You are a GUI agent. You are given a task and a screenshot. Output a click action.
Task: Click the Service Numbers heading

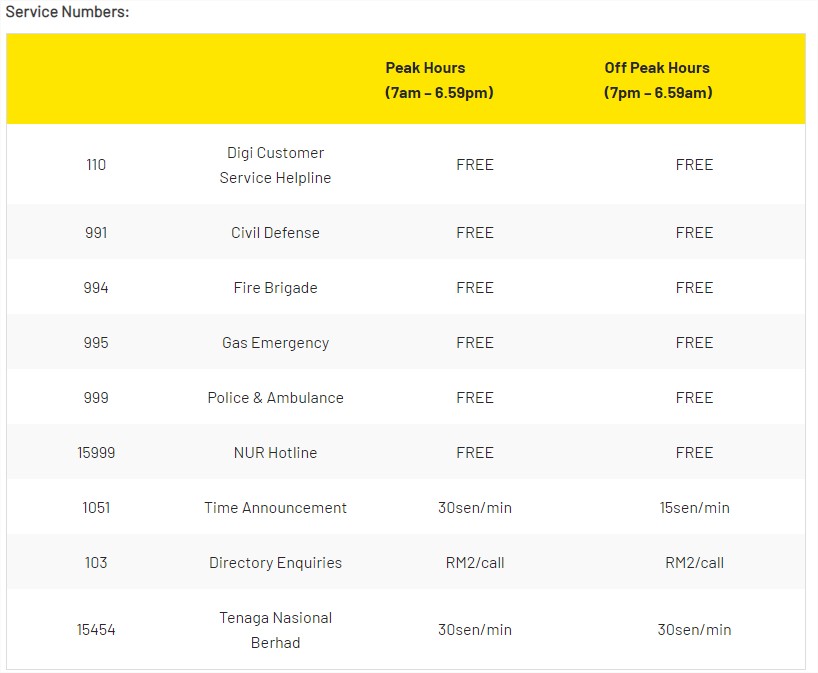(67, 11)
